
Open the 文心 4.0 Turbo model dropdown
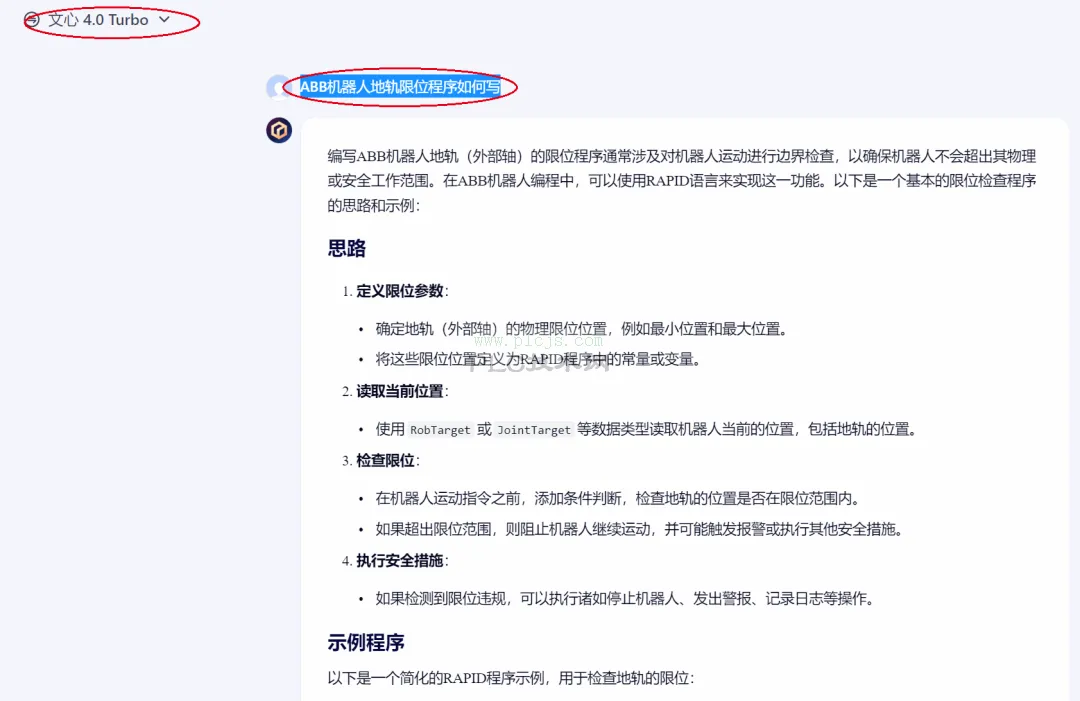109,20
